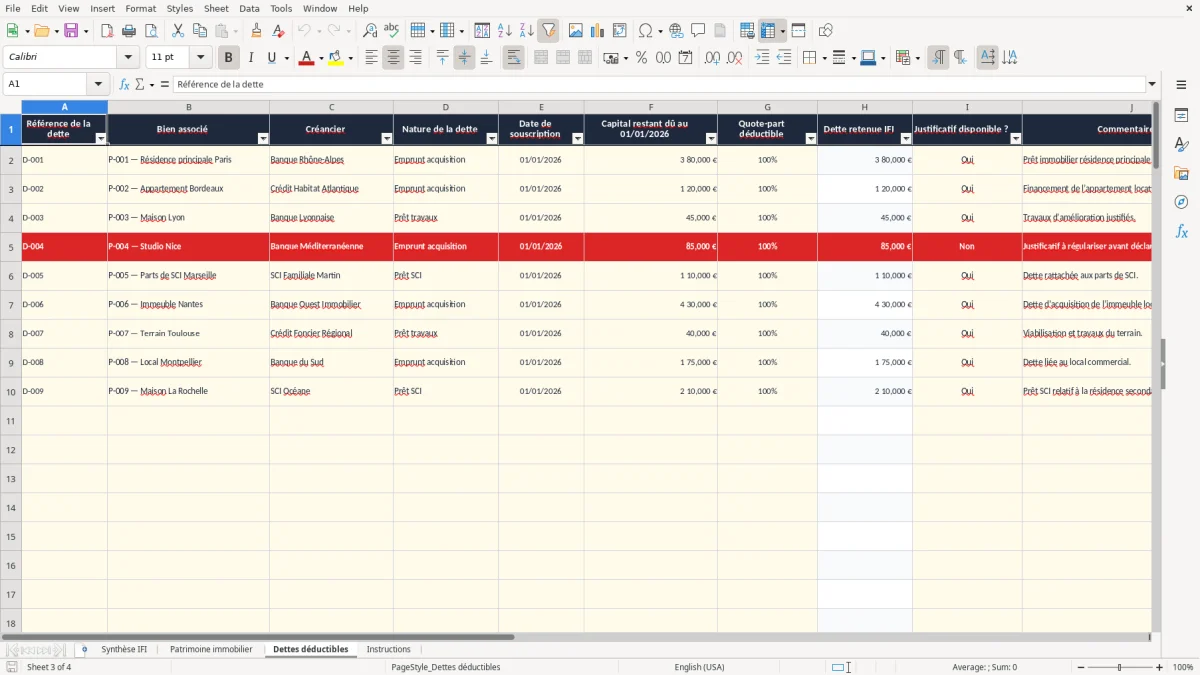Screen dimensions: 1200x675
Task: Open Find & Replace tool
Action: point(370,31)
